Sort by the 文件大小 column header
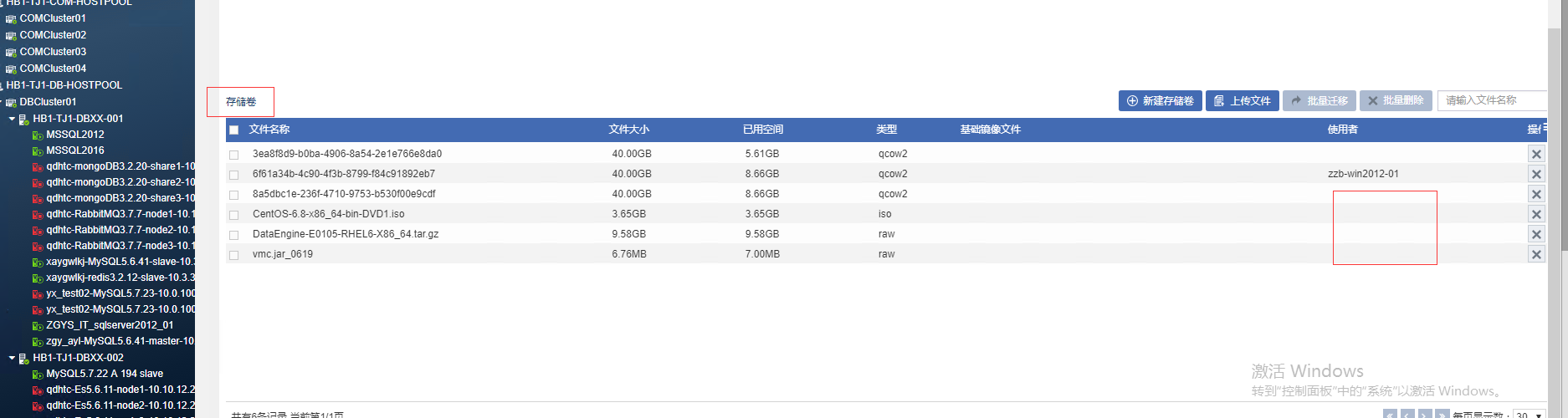Image resolution: width=1568 pixels, height=418 pixels. coord(629,130)
